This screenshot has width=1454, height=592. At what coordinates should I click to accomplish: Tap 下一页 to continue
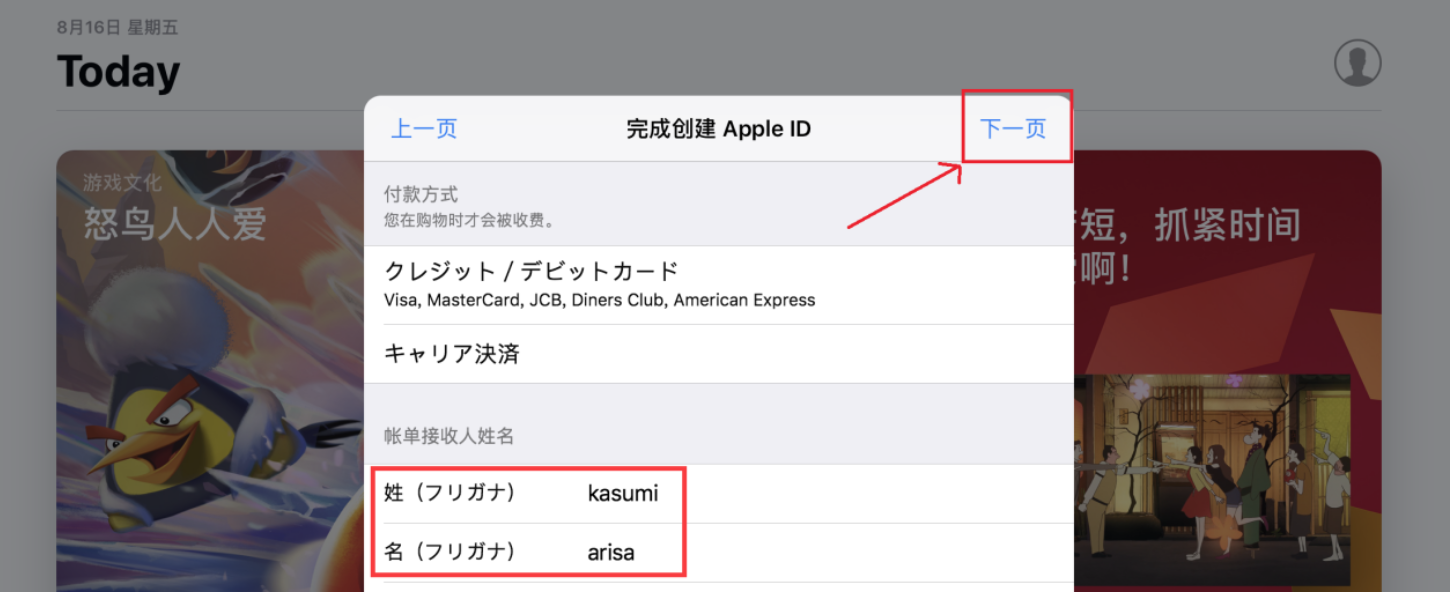[x=1013, y=129]
